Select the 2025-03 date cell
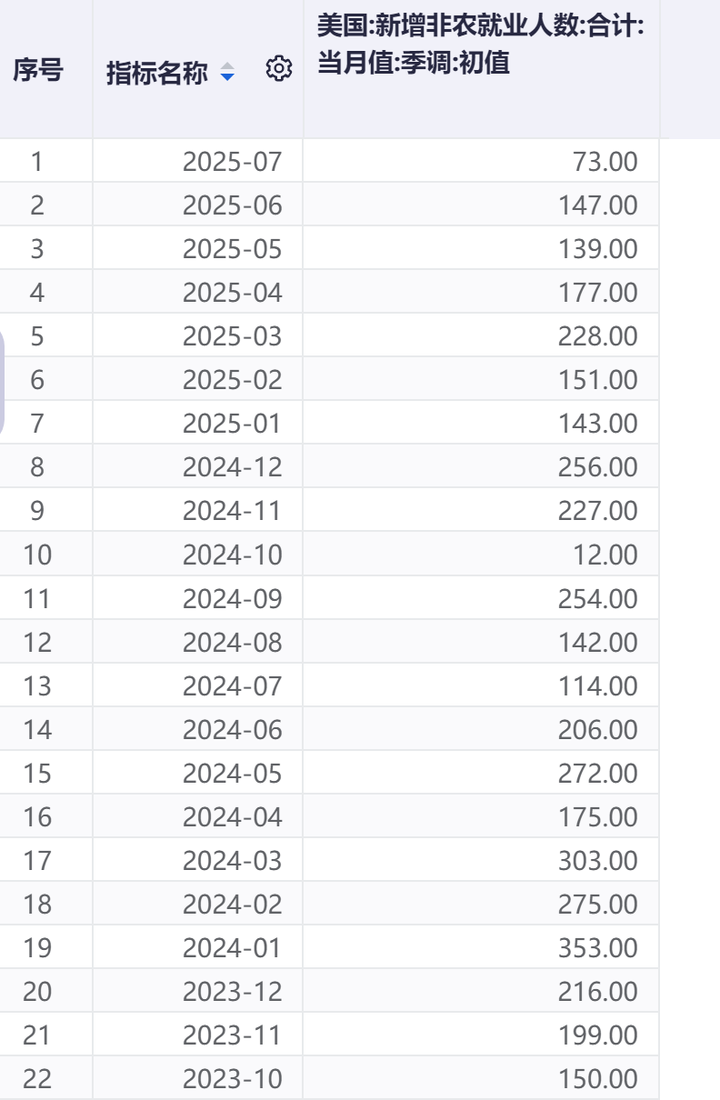The height and width of the screenshot is (1100, 720). coord(232,336)
